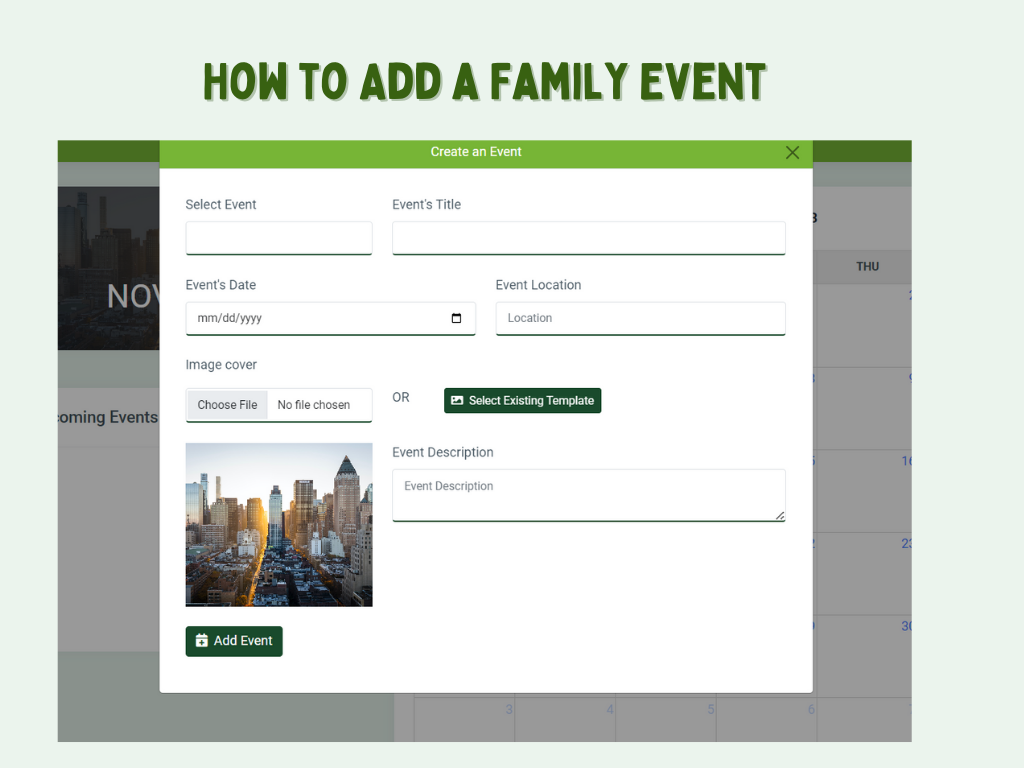Open the Select Event dropdown field
This screenshot has width=1024, height=768.
pos(279,238)
